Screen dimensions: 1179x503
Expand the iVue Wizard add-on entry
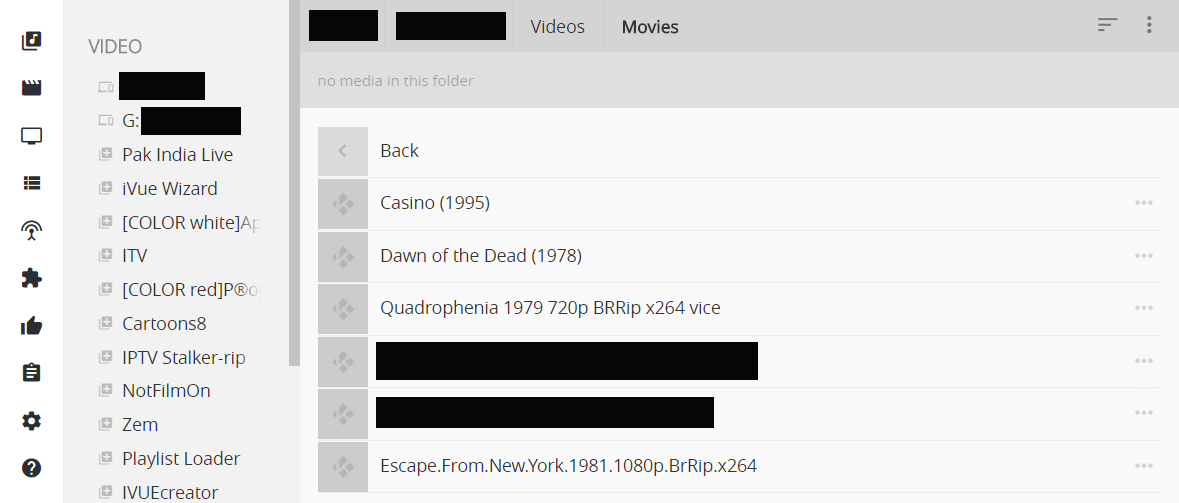coord(169,189)
